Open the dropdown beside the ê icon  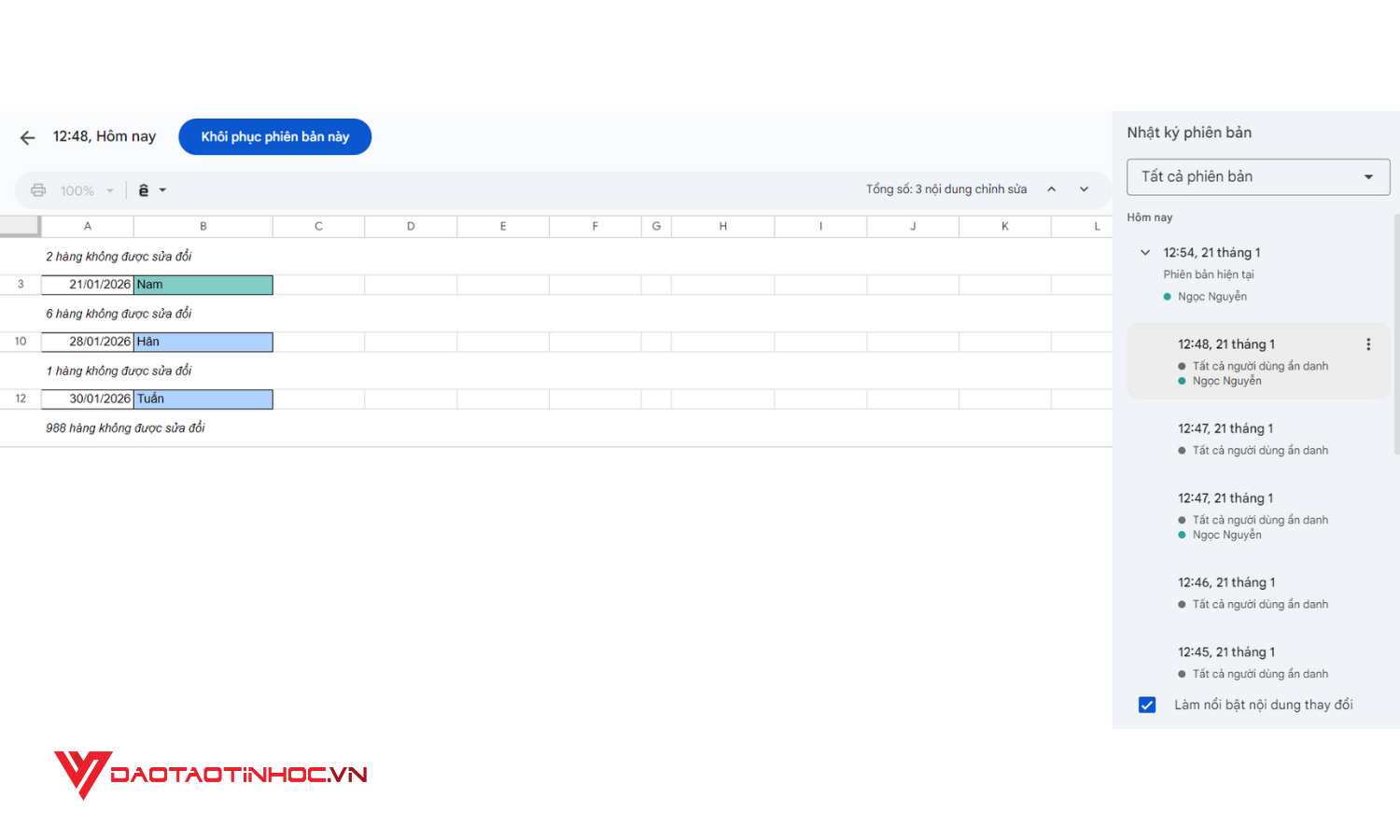tap(161, 189)
